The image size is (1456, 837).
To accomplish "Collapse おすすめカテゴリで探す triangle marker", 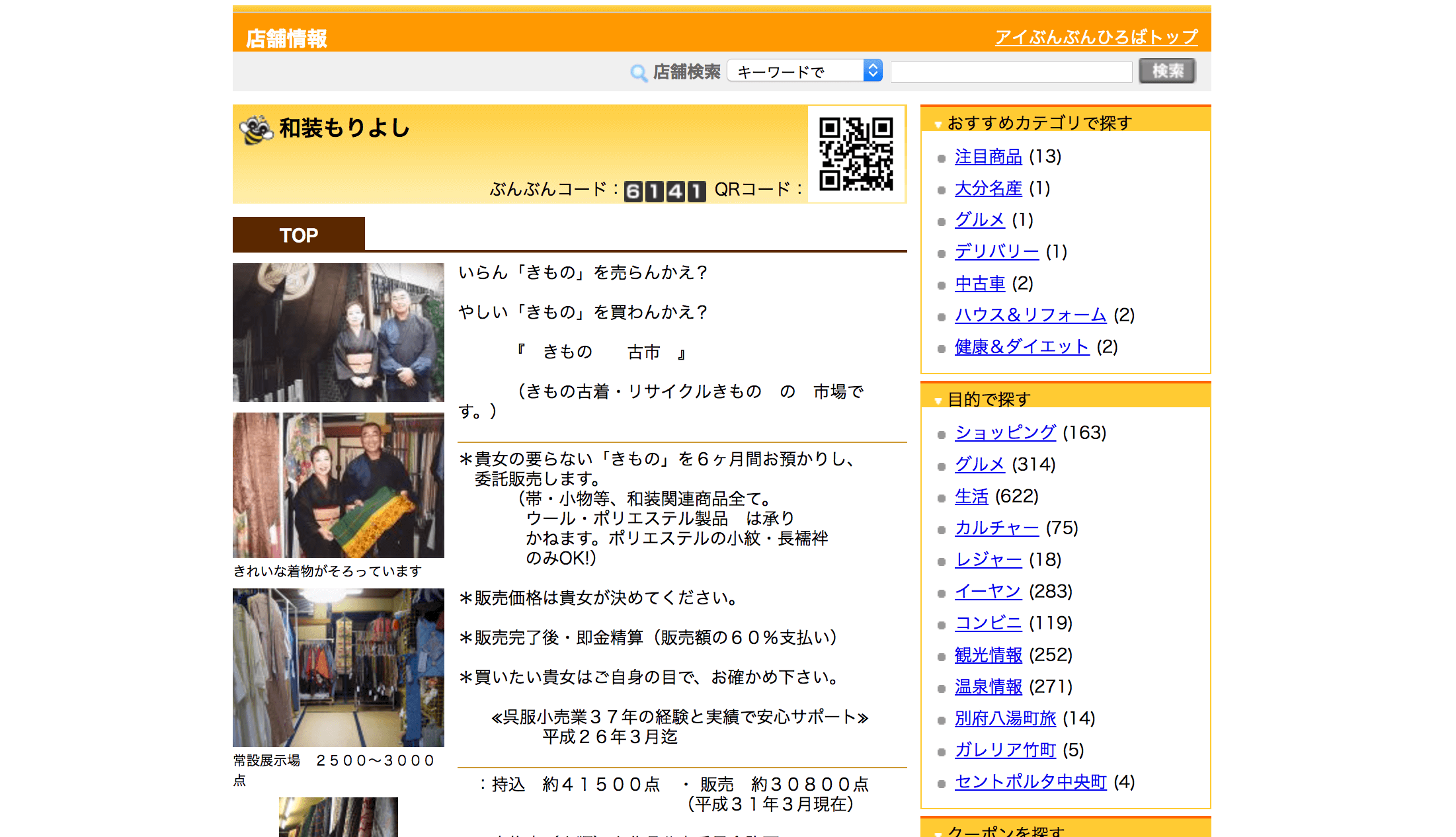I will click(x=938, y=124).
